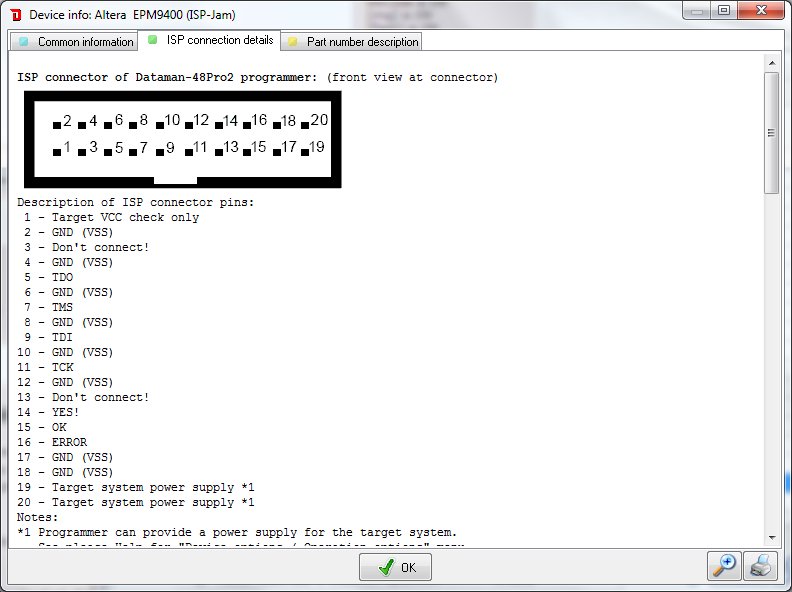Viewport: 792px width, 592px height.
Task: Click the scrollbar up arrow
Action: click(x=771, y=64)
